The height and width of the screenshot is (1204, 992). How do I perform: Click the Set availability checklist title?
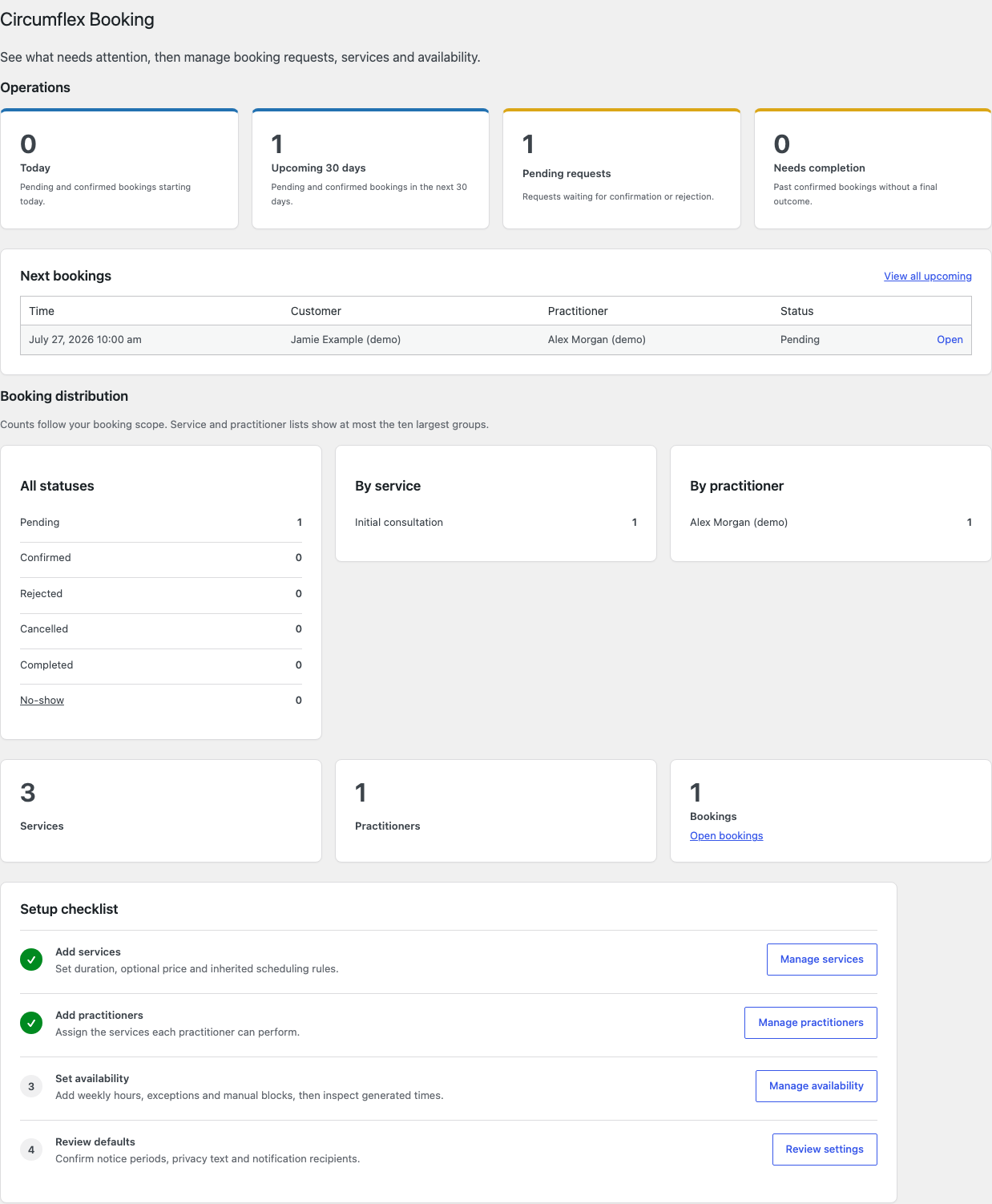[x=92, y=1079]
